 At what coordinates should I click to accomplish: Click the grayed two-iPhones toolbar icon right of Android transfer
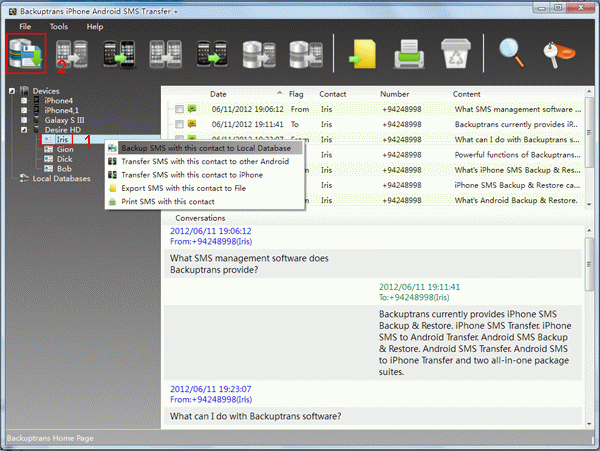point(165,54)
